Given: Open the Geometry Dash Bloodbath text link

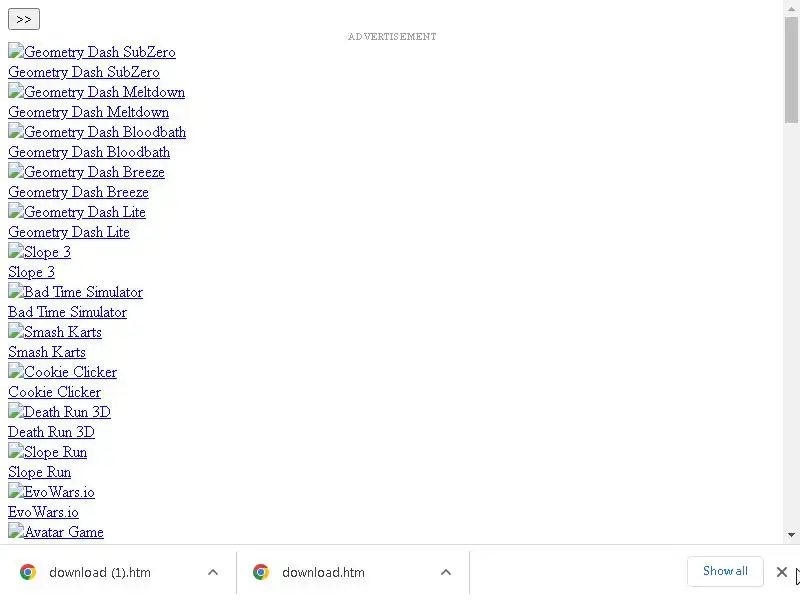Looking at the screenshot, I should click(89, 152).
